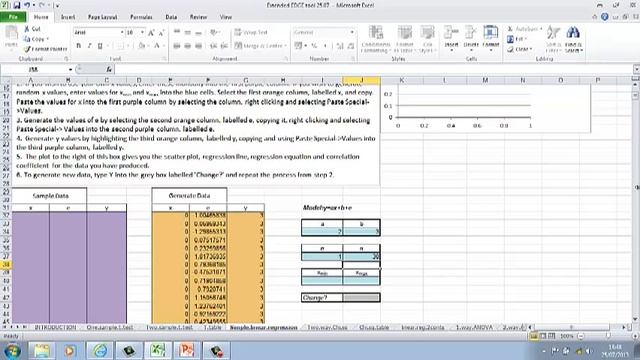Open the T.table sheet tab
The width and height of the screenshot is (640, 360).
pos(212,327)
